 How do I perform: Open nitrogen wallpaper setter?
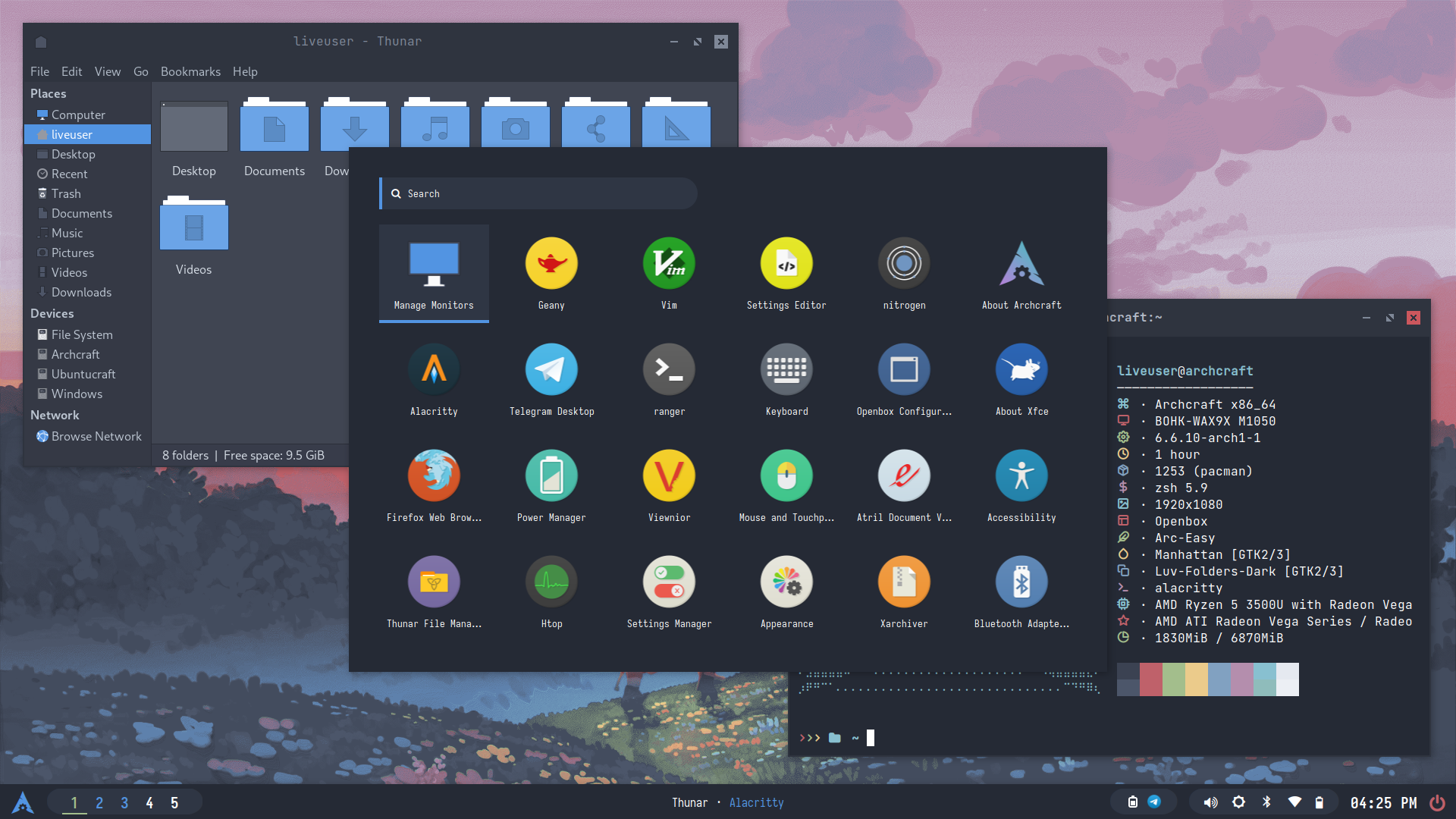click(x=904, y=264)
